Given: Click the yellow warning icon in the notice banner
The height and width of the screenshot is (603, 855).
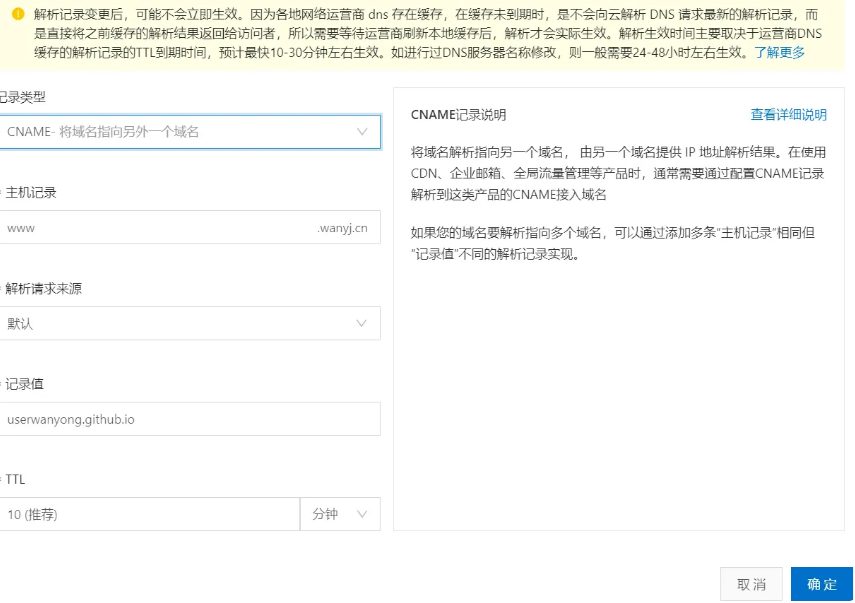Looking at the screenshot, I should [18, 14].
